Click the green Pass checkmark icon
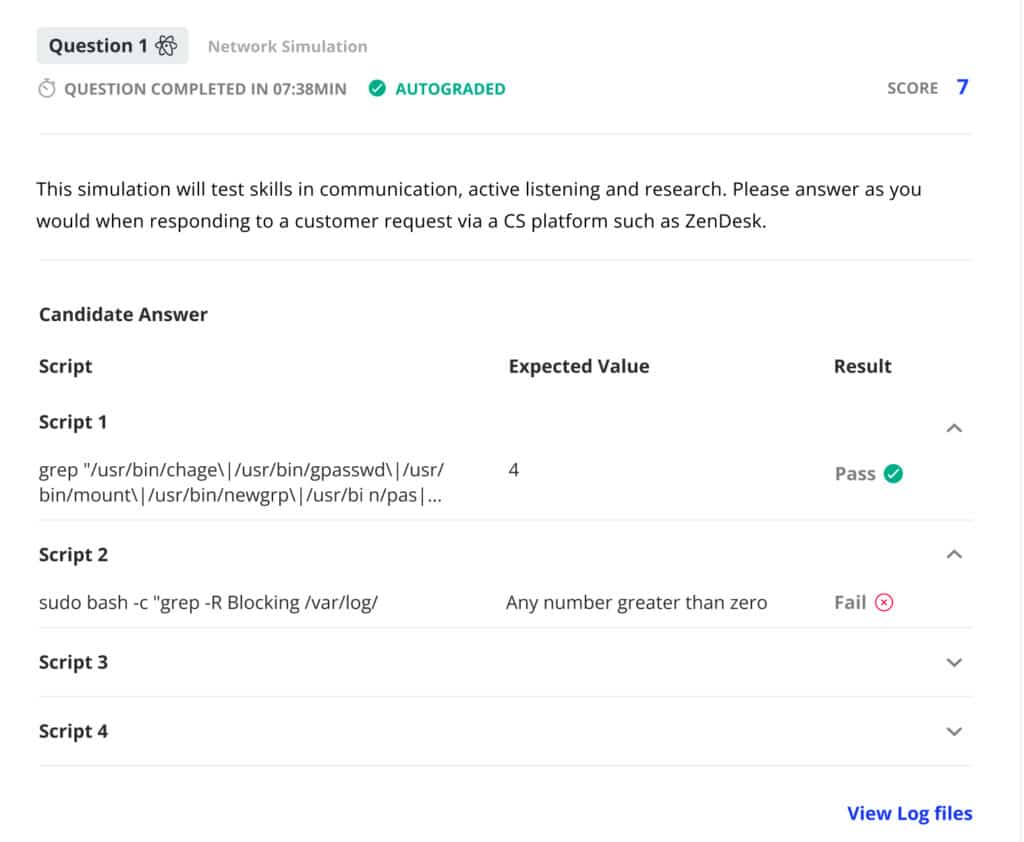Image resolution: width=1024 pixels, height=842 pixels. tap(893, 473)
